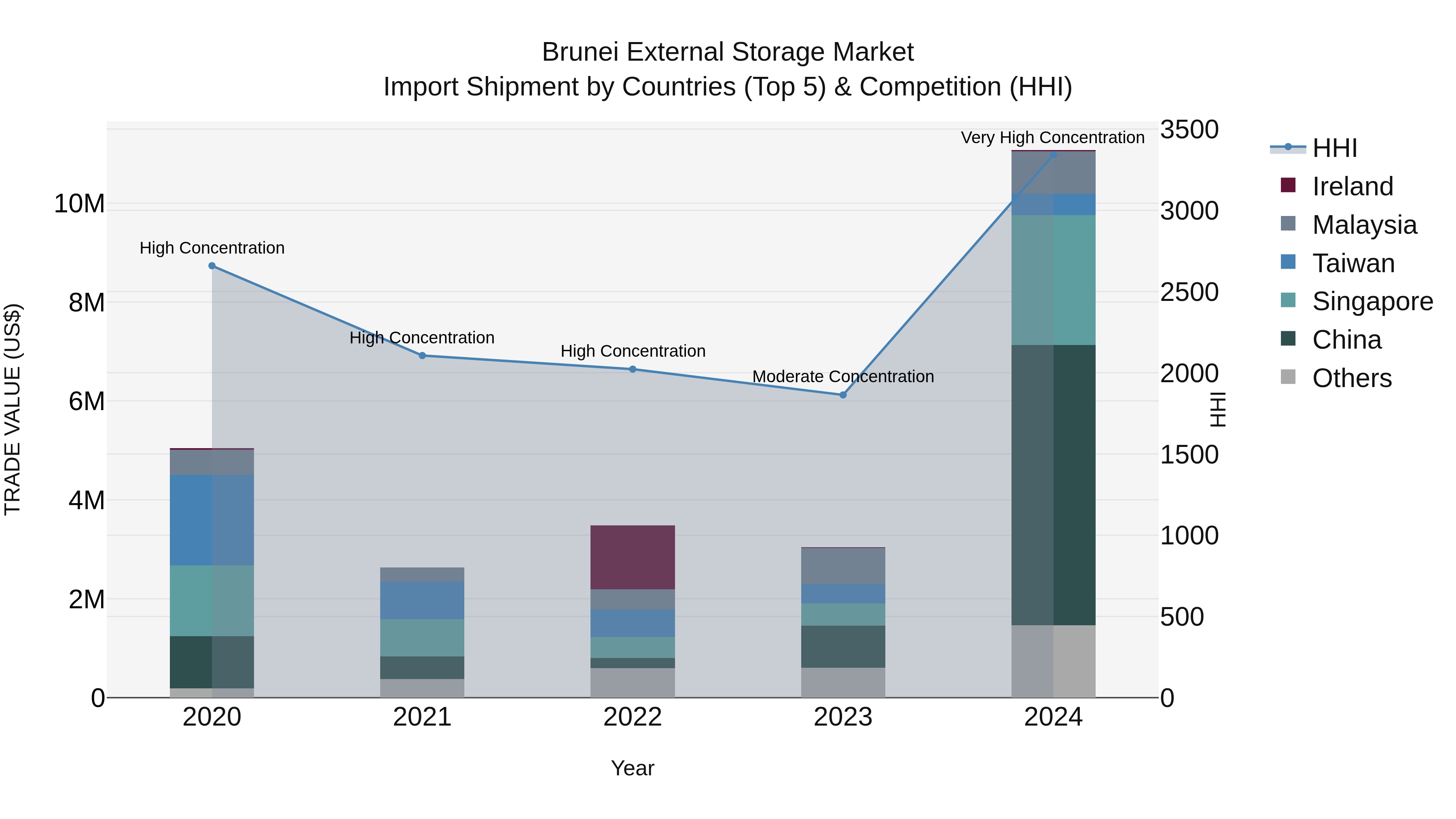The height and width of the screenshot is (819, 1456).
Task: Click the 'Moderate Concentration' annotation
Action: 843,377
